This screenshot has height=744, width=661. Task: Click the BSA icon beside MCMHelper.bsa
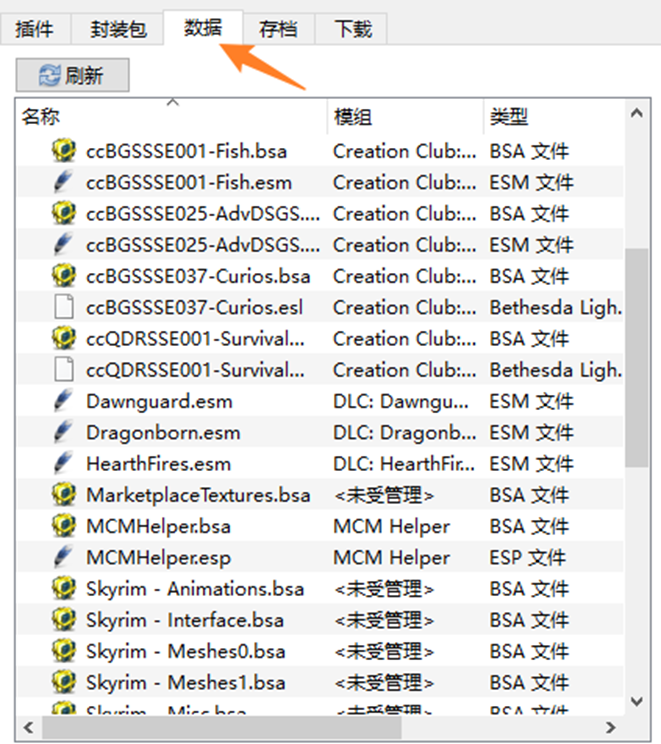64,526
